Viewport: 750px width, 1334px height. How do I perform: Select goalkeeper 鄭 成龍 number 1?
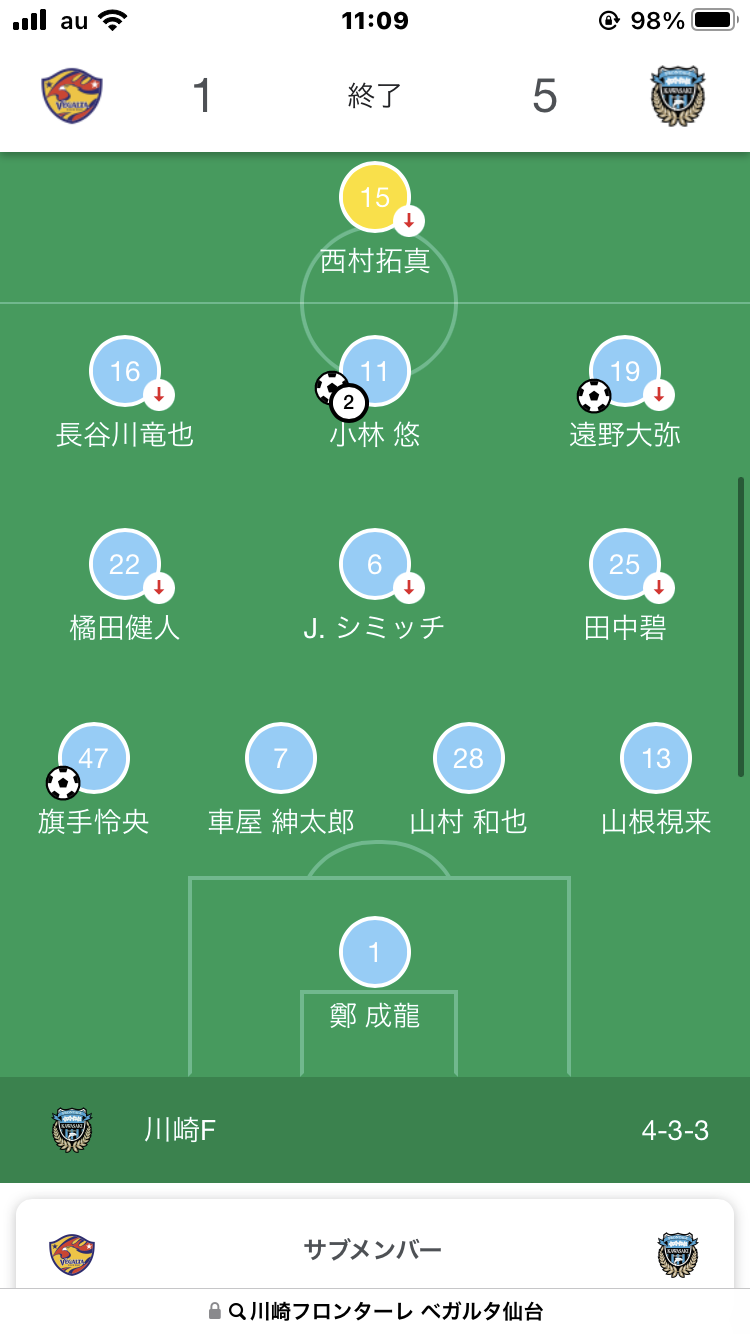click(x=375, y=952)
